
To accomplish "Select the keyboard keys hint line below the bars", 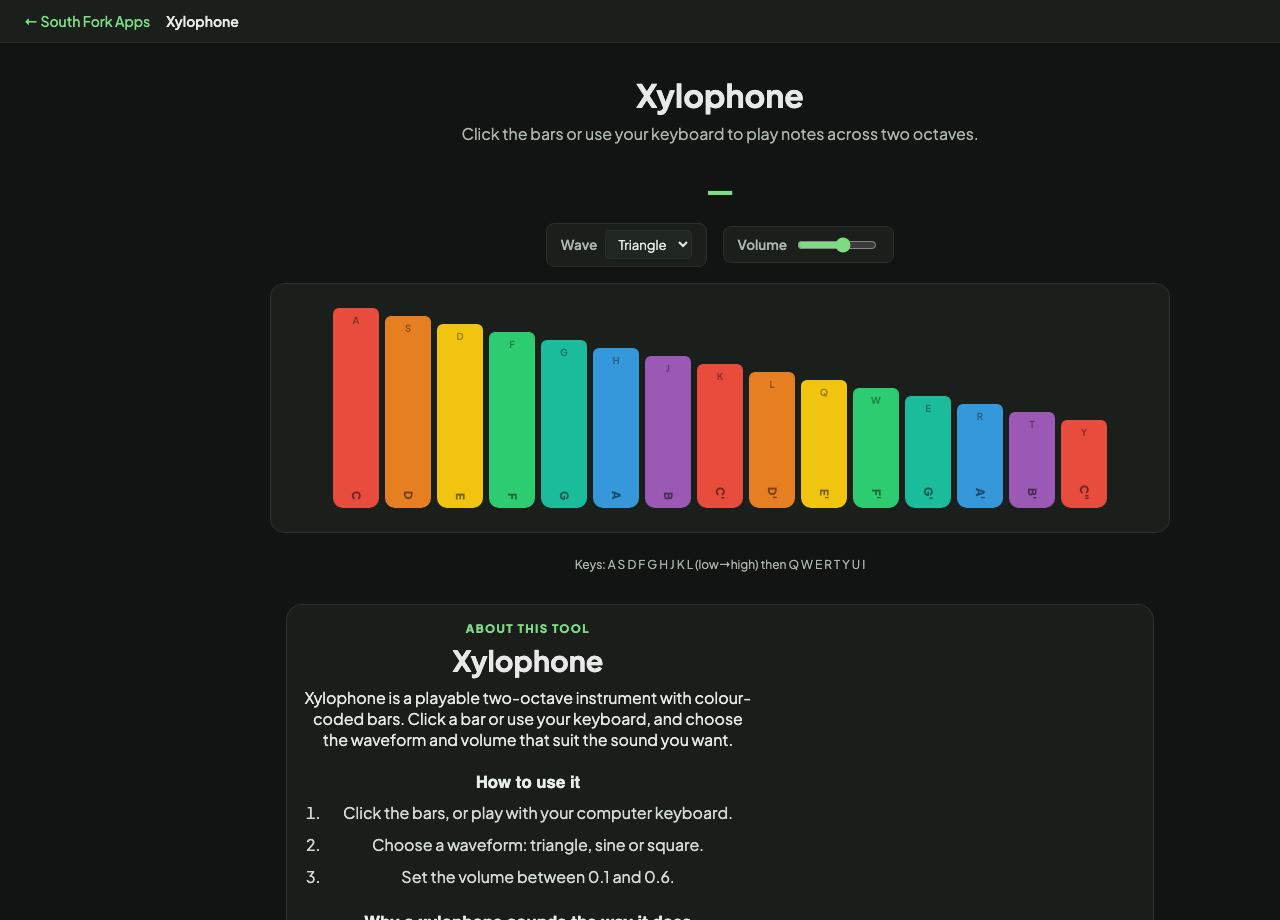I will (720, 564).
